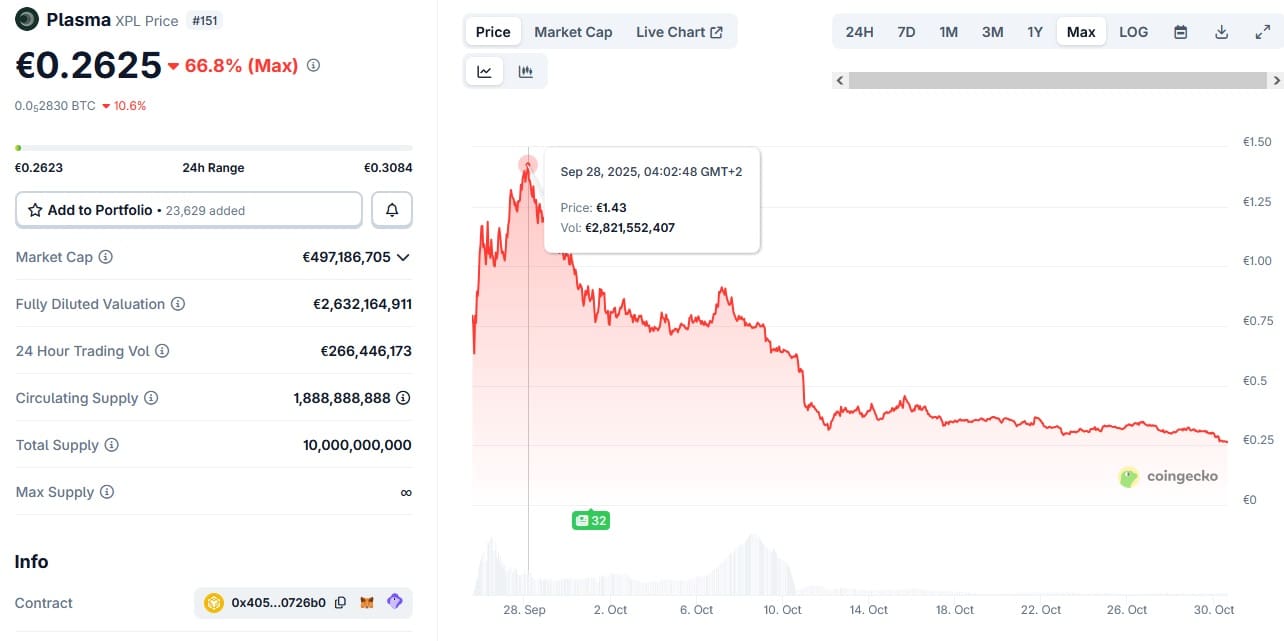Screen dimensions: 1284x641
Task: Select the 24H time range
Action: tap(859, 32)
